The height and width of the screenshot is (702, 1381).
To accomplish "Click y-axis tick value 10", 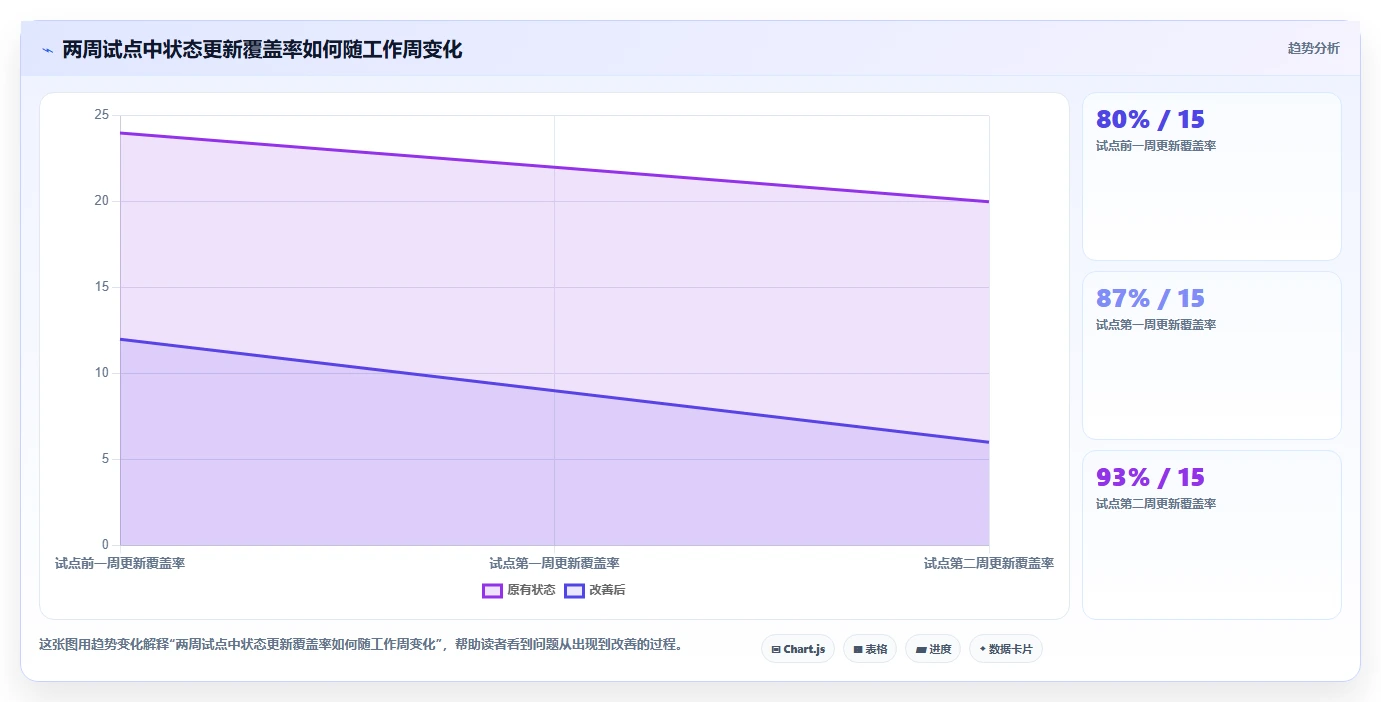I will tap(101, 373).
